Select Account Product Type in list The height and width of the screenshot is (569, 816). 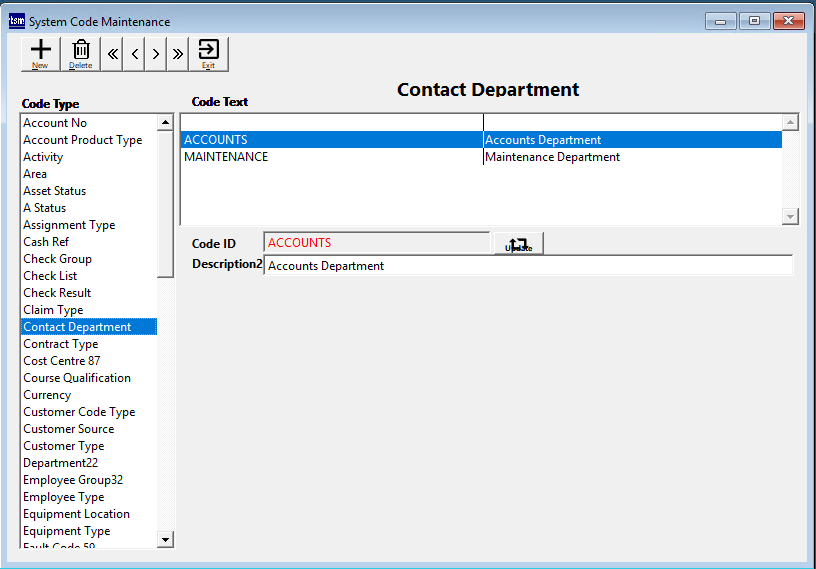pos(83,140)
